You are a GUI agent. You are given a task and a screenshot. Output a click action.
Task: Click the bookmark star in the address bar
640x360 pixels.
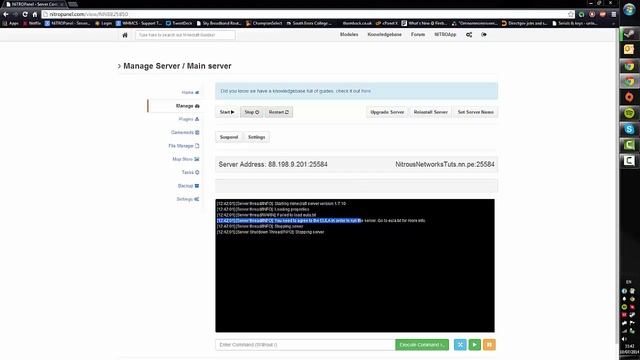570,14
